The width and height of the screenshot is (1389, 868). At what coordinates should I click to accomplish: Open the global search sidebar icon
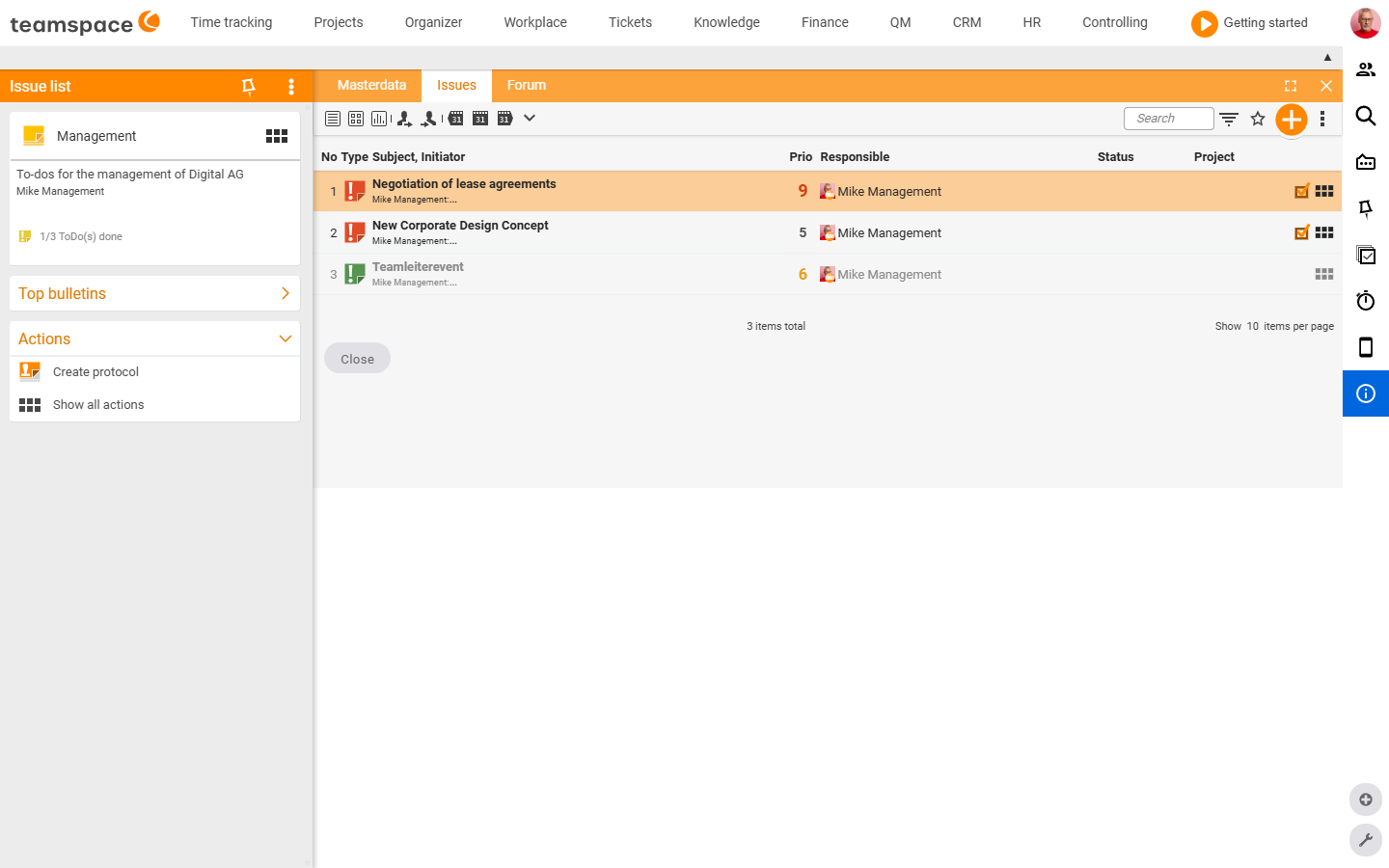coord(1366,116)
